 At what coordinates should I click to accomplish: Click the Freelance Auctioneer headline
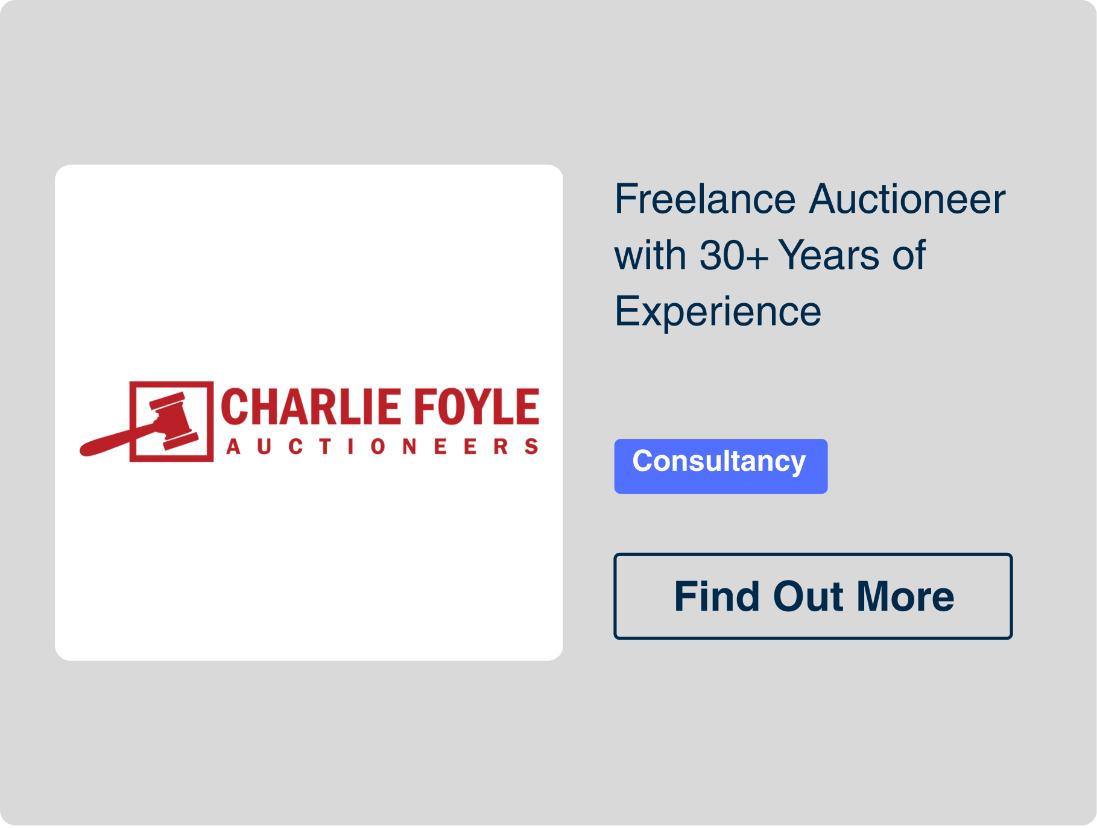pyautogui.click(x=809, y=200)
